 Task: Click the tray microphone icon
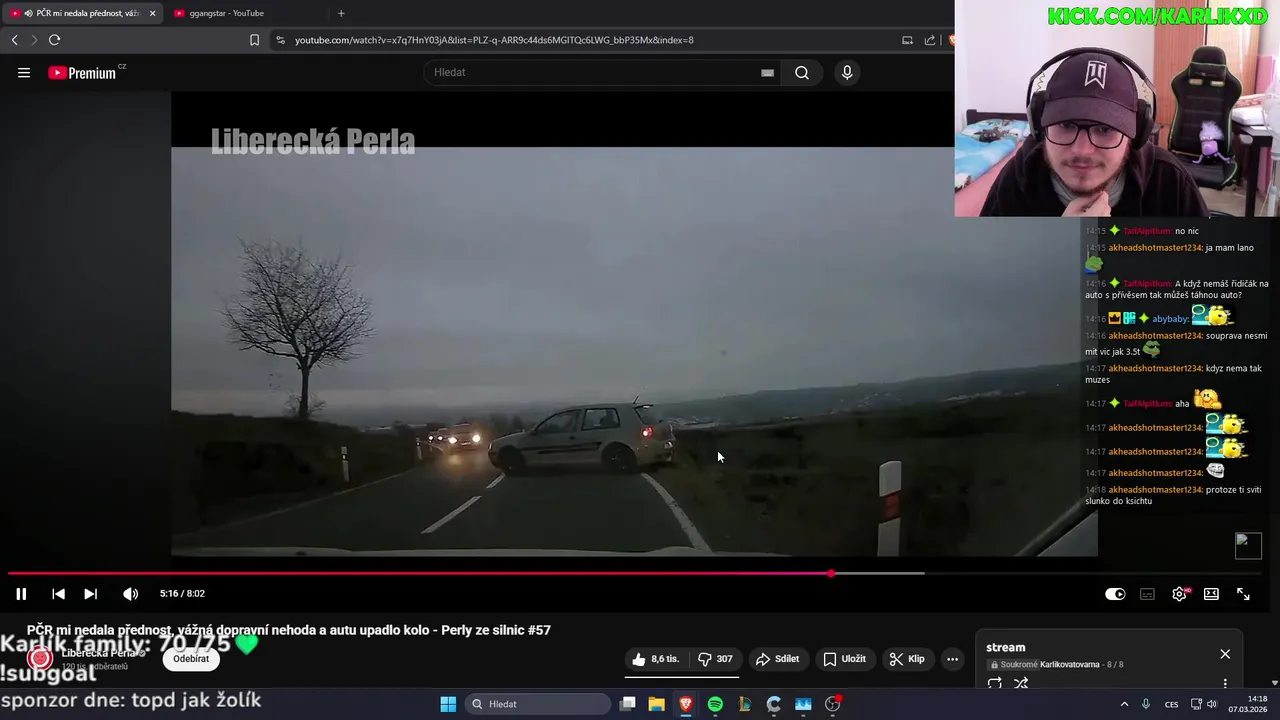point(1146,704)
